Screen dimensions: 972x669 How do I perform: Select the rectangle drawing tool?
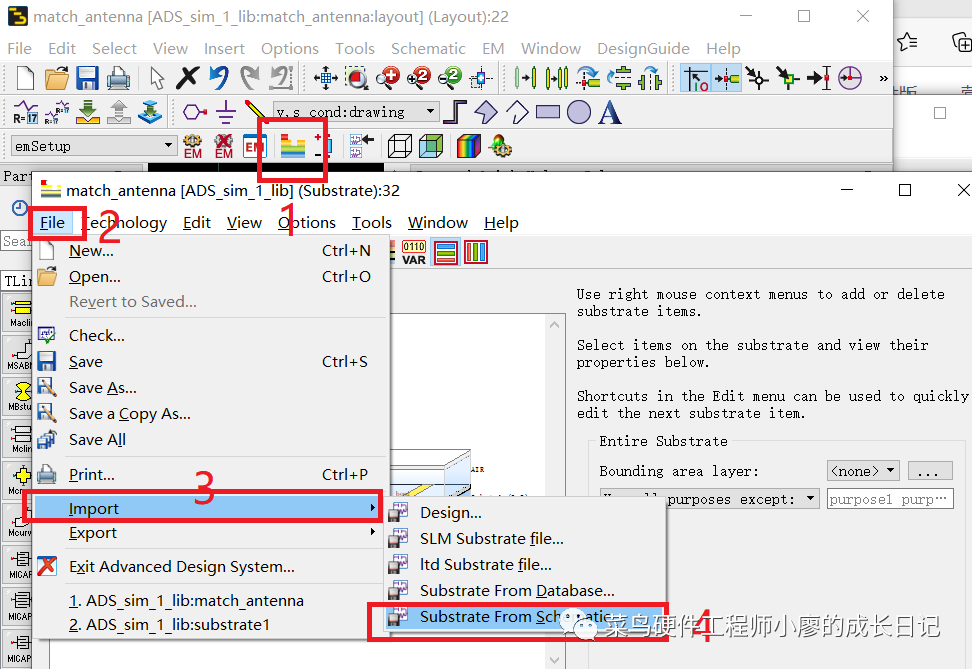click(x=548, y=112)
